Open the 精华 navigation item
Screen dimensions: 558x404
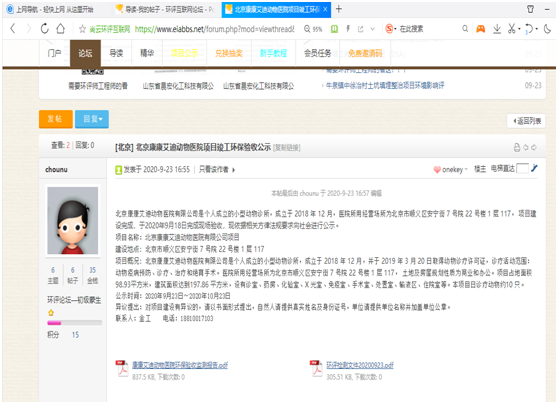(147, 53)
